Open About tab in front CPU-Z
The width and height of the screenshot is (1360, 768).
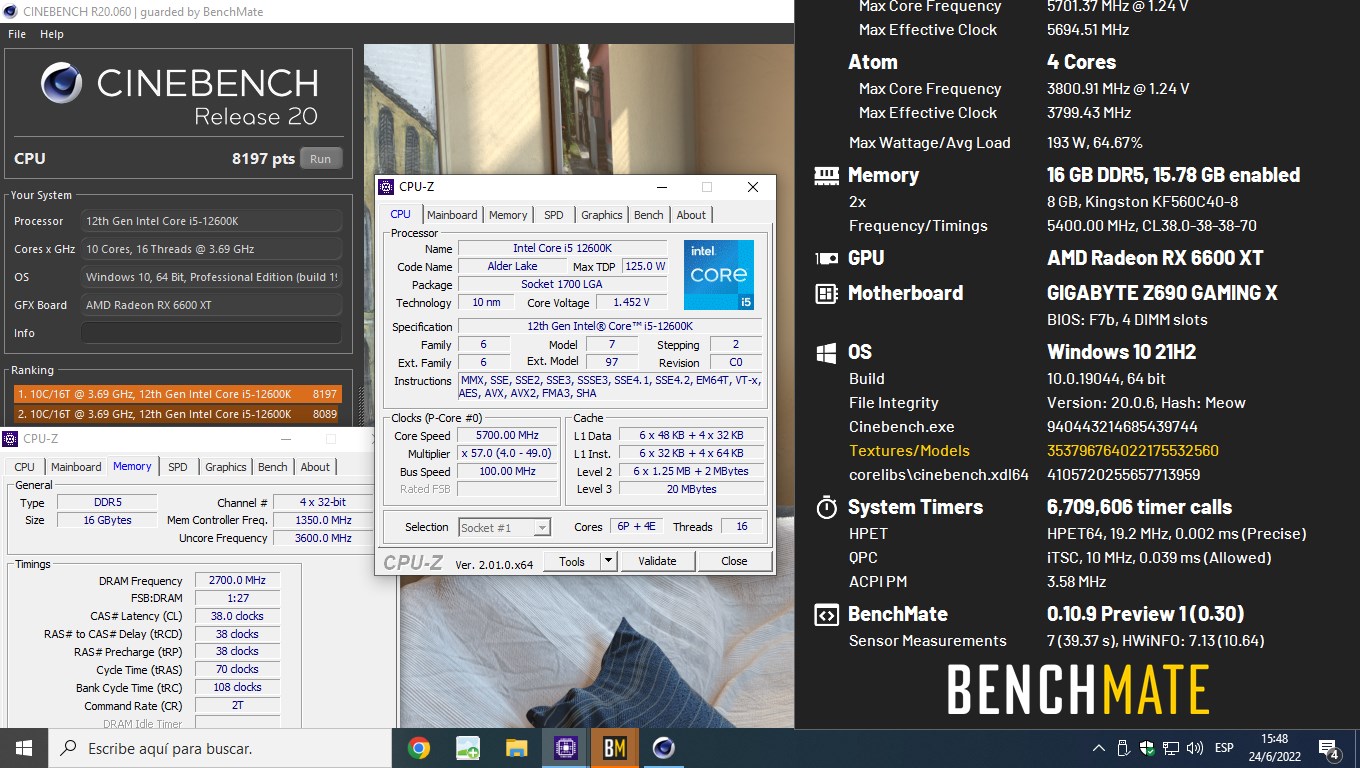pos(691,215)
